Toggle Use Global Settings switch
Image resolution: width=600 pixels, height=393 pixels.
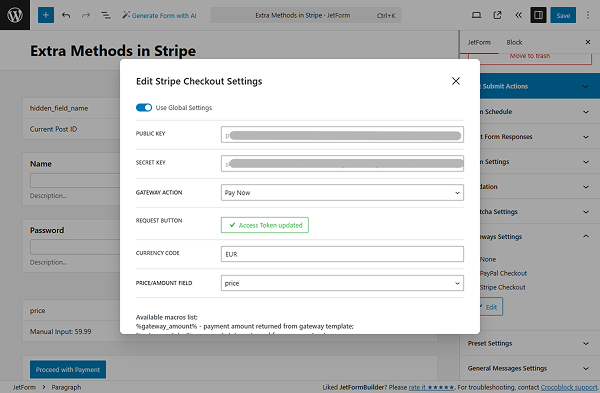[x=144, y=108]
